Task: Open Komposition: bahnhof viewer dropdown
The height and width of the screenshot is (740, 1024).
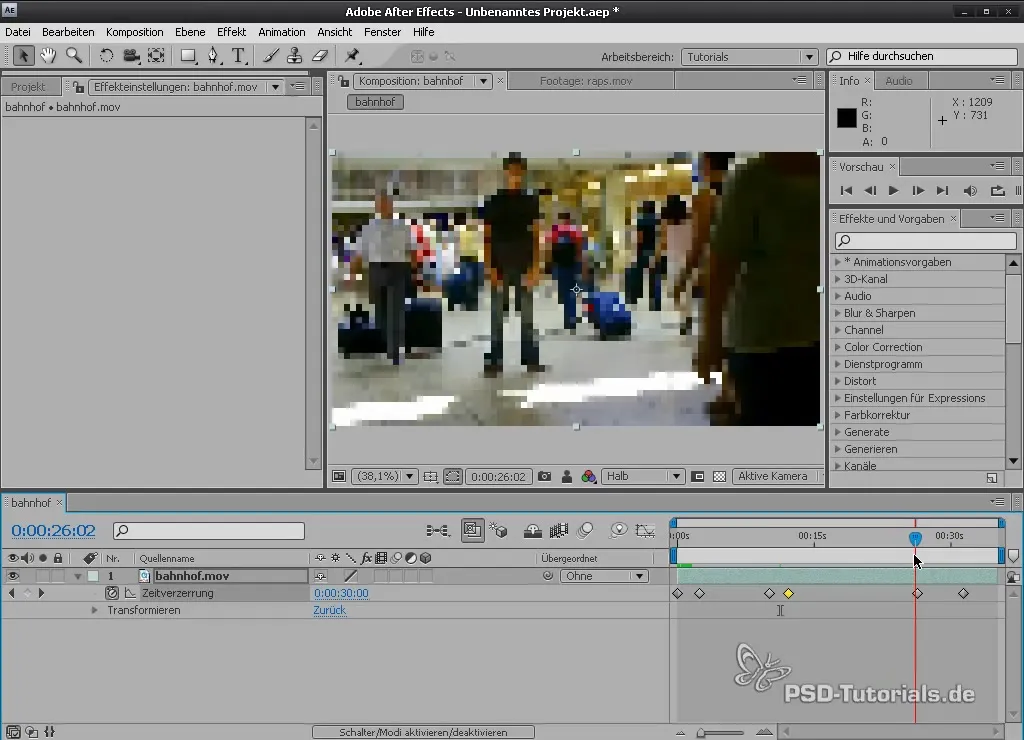Action: (483, 81)
